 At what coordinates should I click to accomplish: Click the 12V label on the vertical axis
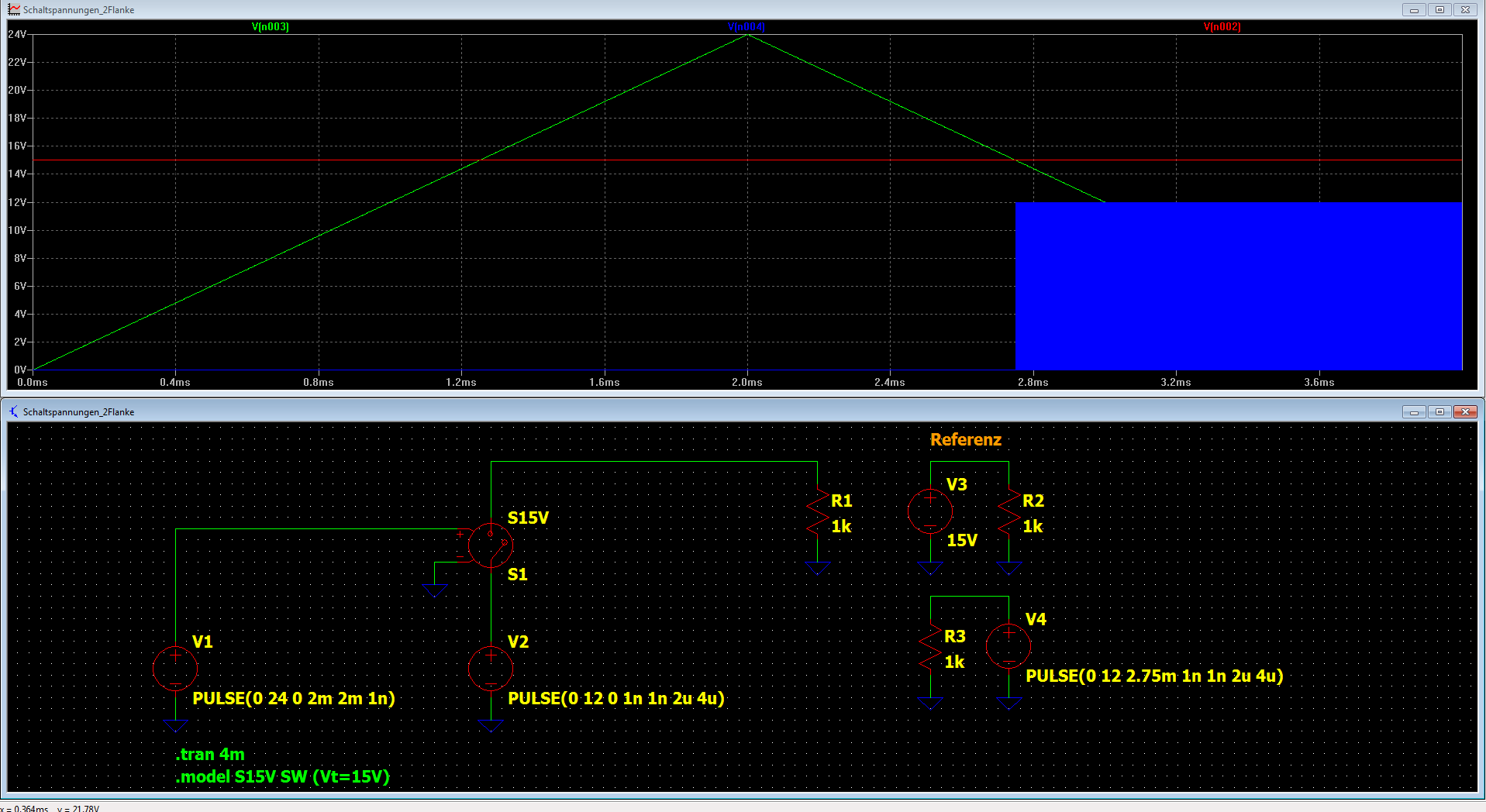pyautogui.click(x=17, y=202)
